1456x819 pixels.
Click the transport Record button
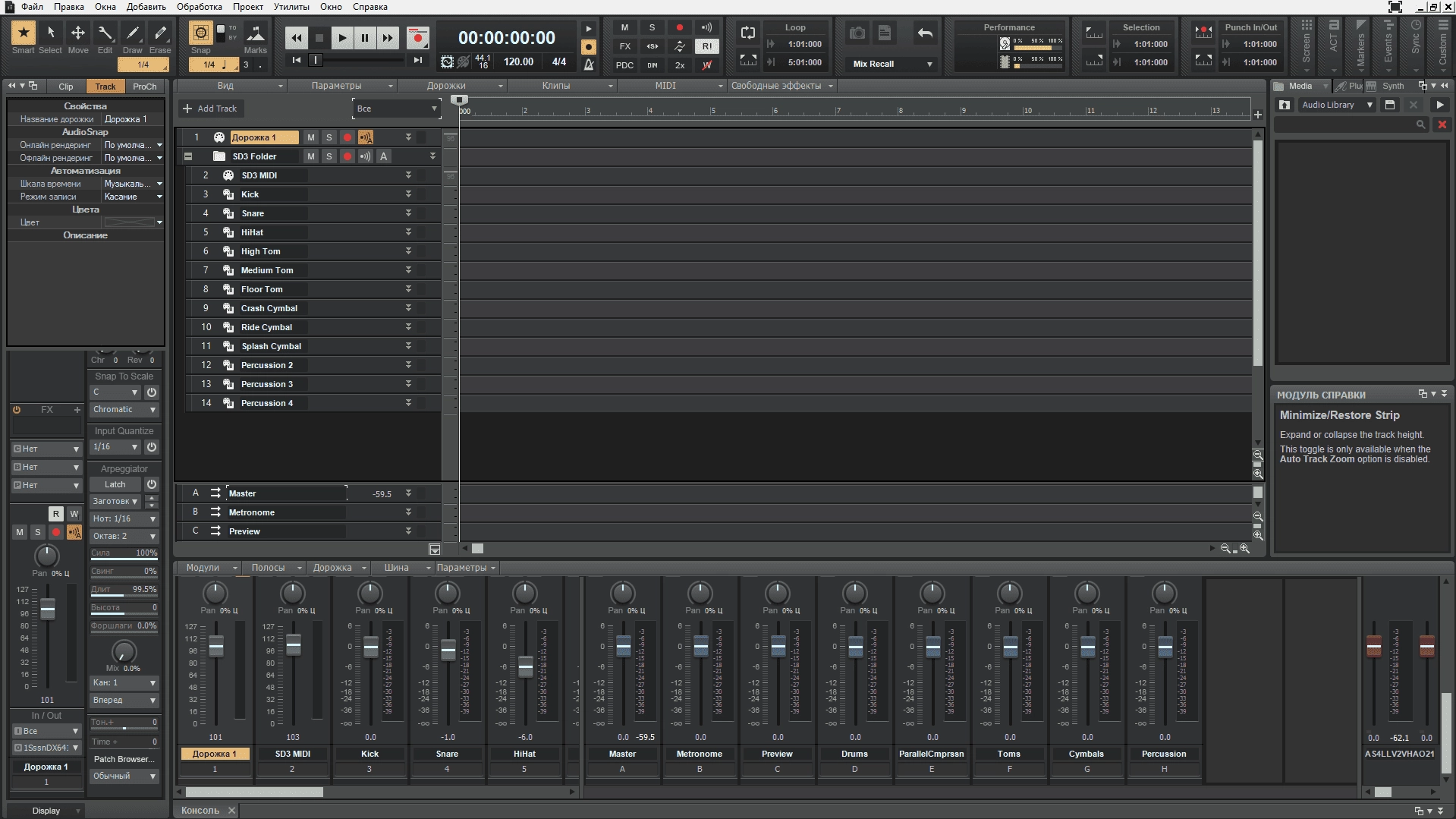pos(417,37)
